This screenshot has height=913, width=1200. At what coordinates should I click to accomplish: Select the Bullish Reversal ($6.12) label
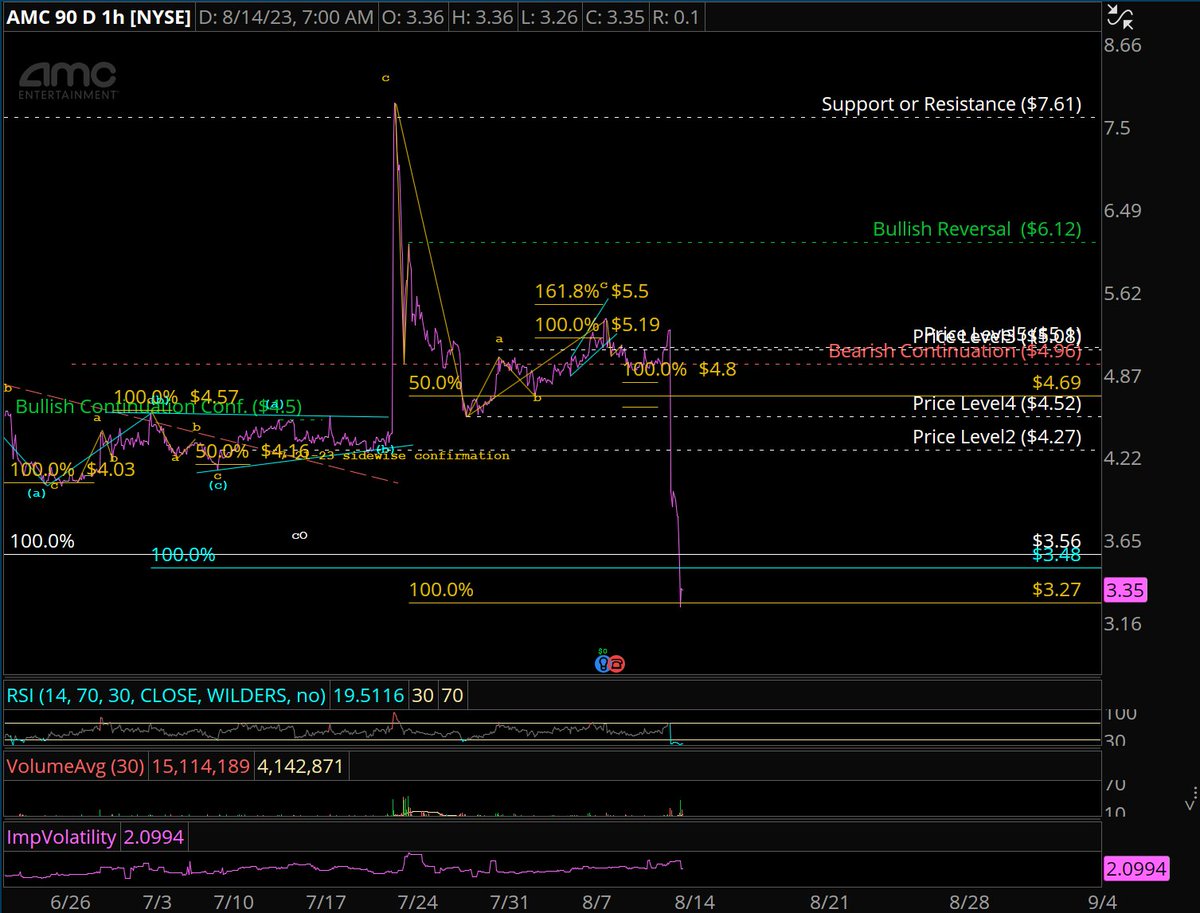pos(977,229)
